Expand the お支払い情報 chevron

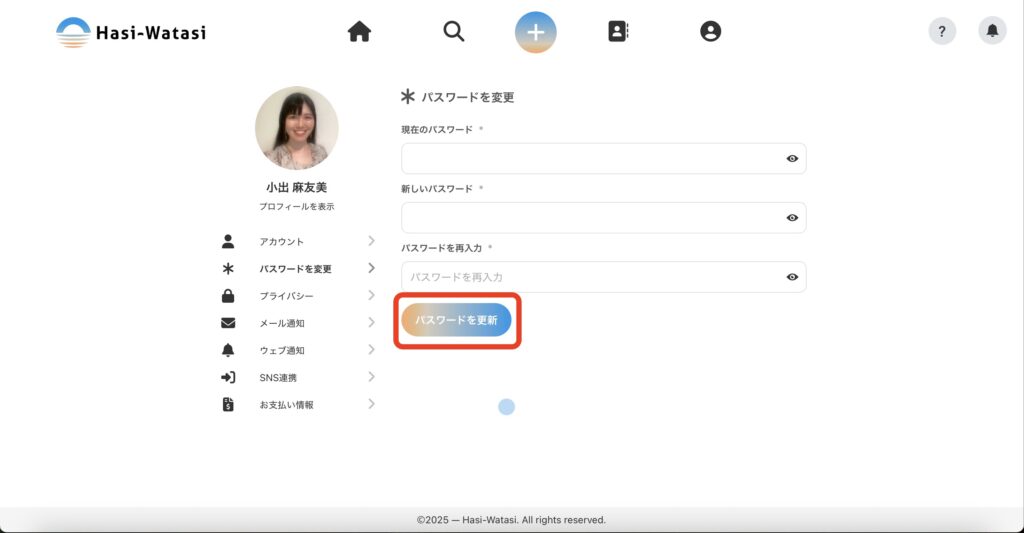pos(371,404)
